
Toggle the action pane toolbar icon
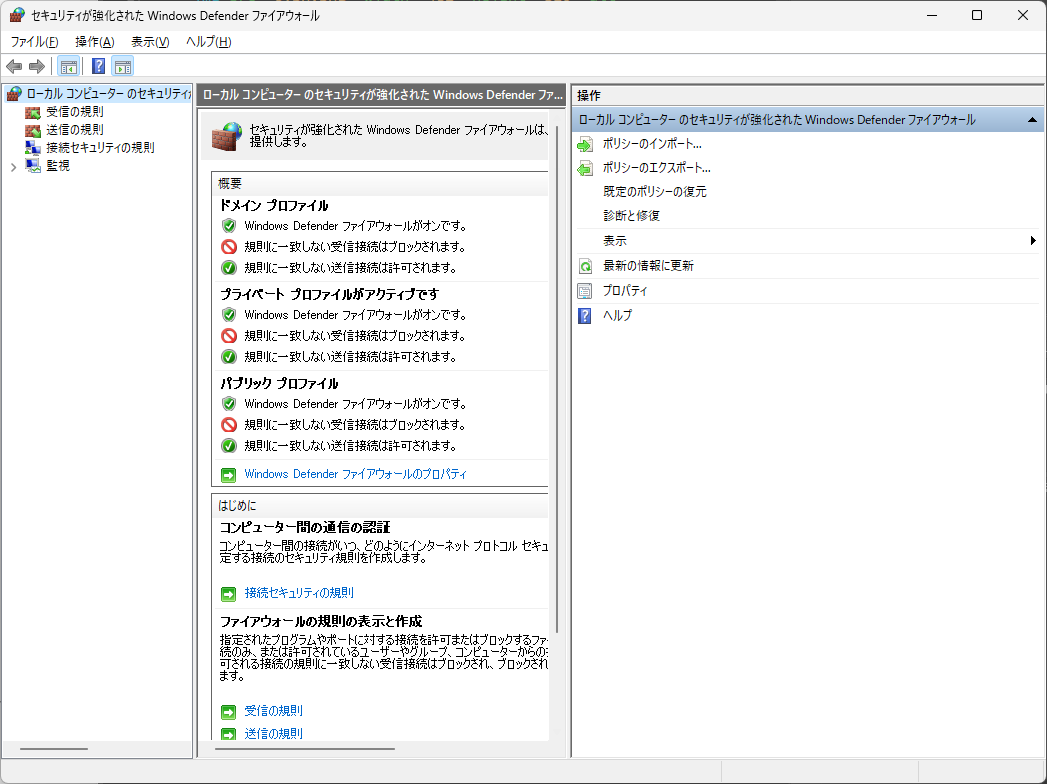click(123, 67)
